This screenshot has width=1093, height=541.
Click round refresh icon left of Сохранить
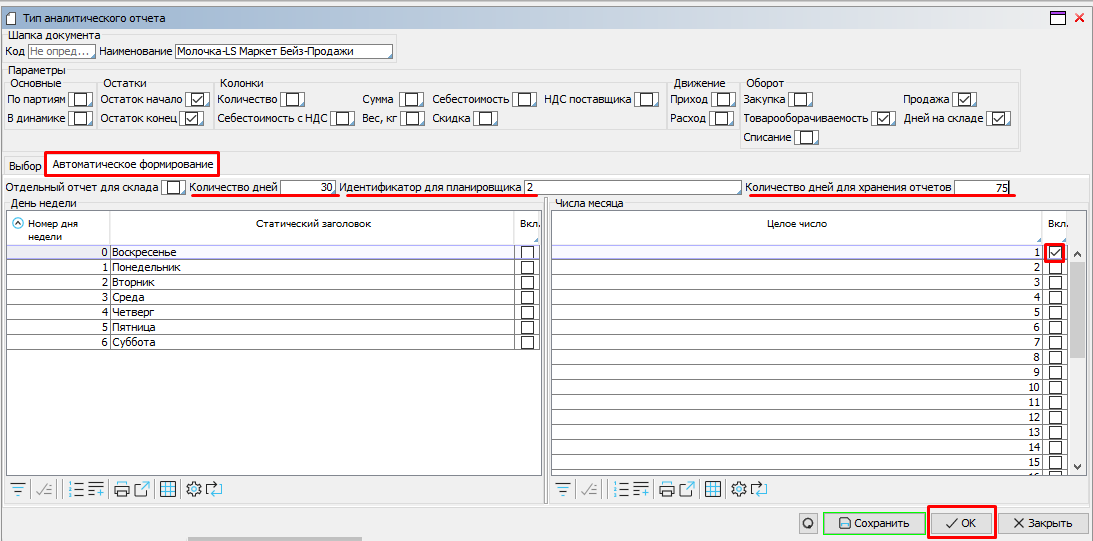(808, 523)
